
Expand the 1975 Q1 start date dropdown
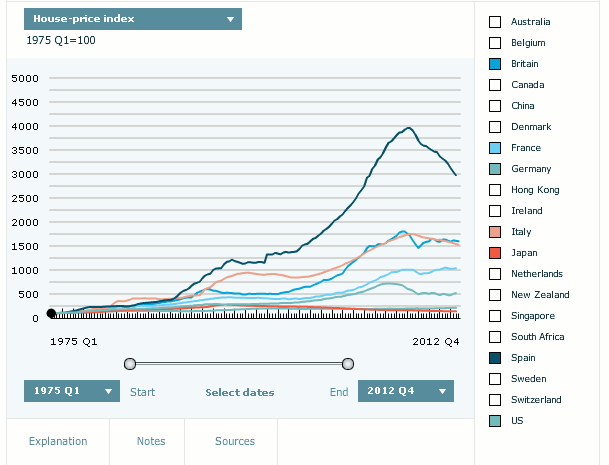[x=71, y=391]
